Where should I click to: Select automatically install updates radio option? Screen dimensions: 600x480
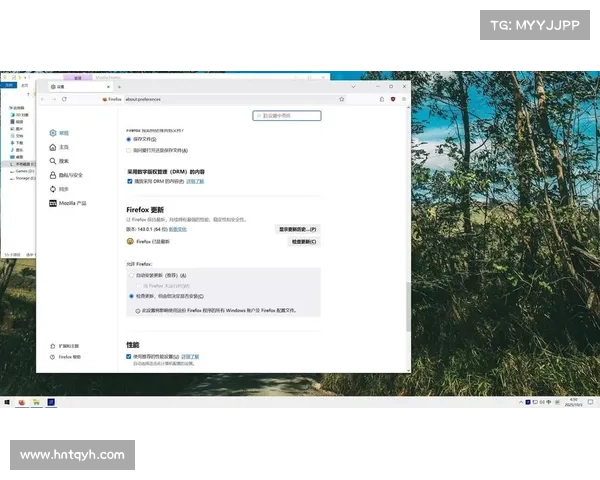131,275
